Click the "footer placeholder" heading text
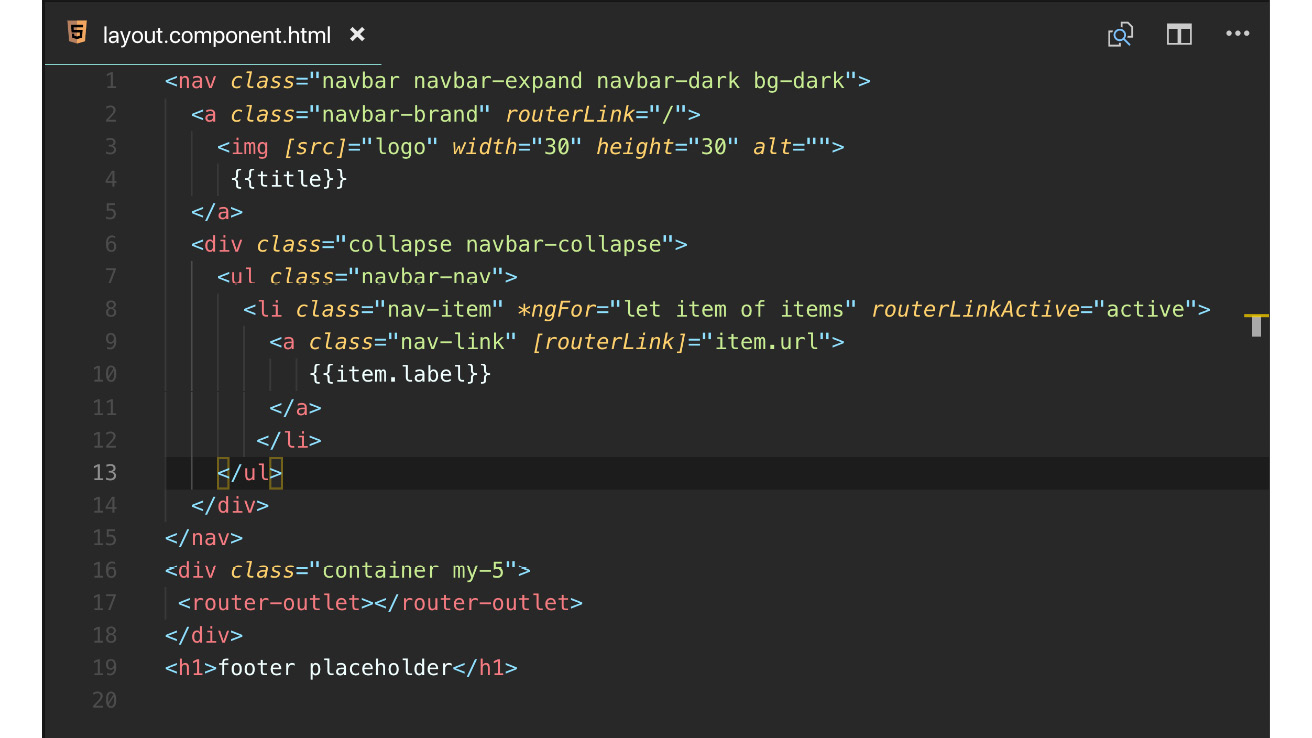Viewport: 1312px width, 738px height. [x=335, y=667]
